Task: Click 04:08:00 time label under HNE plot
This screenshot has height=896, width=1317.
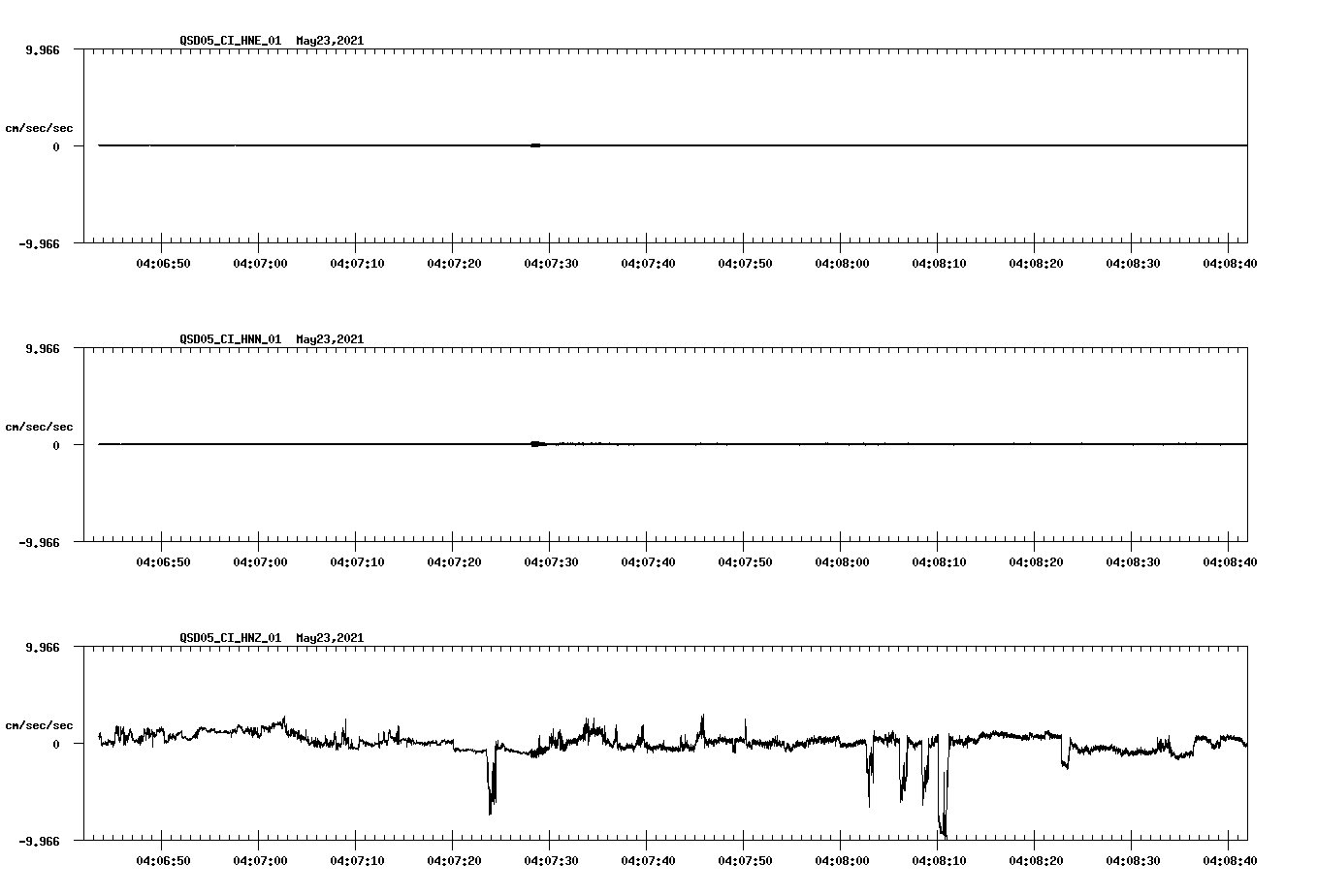Action: click(x=842, y=264)
